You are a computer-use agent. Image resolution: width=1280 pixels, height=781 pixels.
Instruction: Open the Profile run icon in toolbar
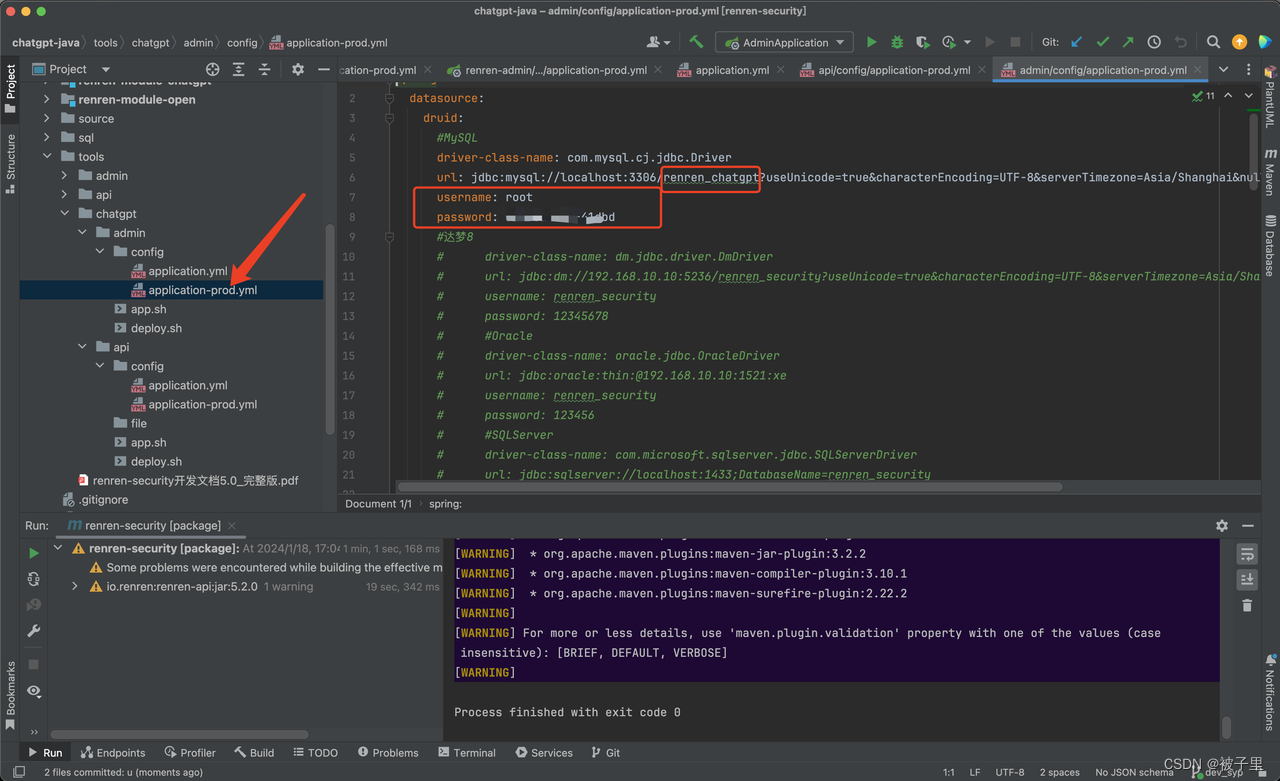[949, 42]
